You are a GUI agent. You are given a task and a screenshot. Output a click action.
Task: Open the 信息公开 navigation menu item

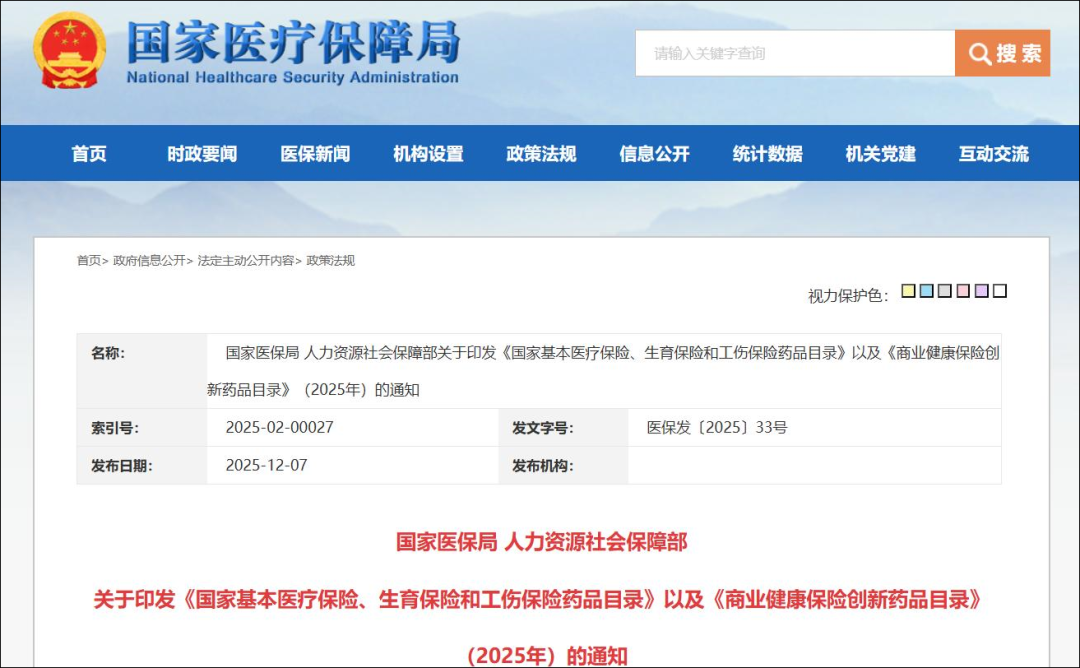click(x=655, y=153)
